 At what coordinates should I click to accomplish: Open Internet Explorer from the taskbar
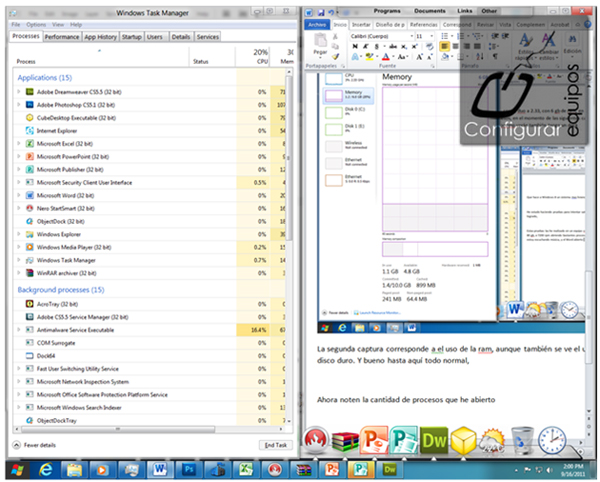click(46, 470)
